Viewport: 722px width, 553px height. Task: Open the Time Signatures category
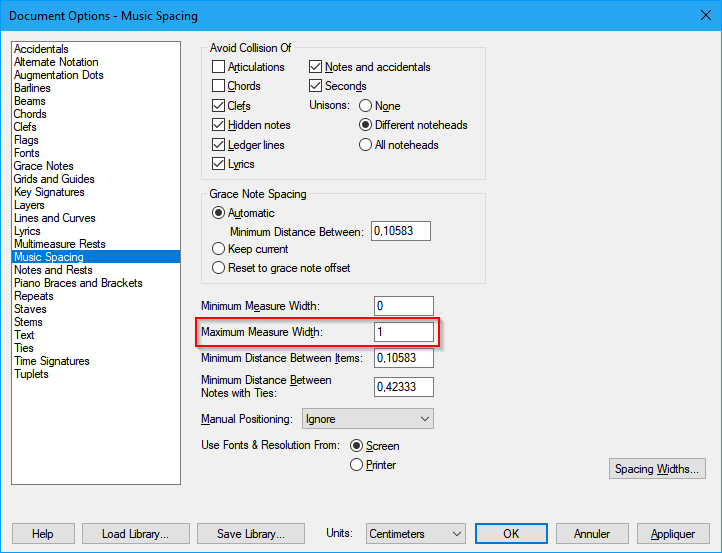51,361
